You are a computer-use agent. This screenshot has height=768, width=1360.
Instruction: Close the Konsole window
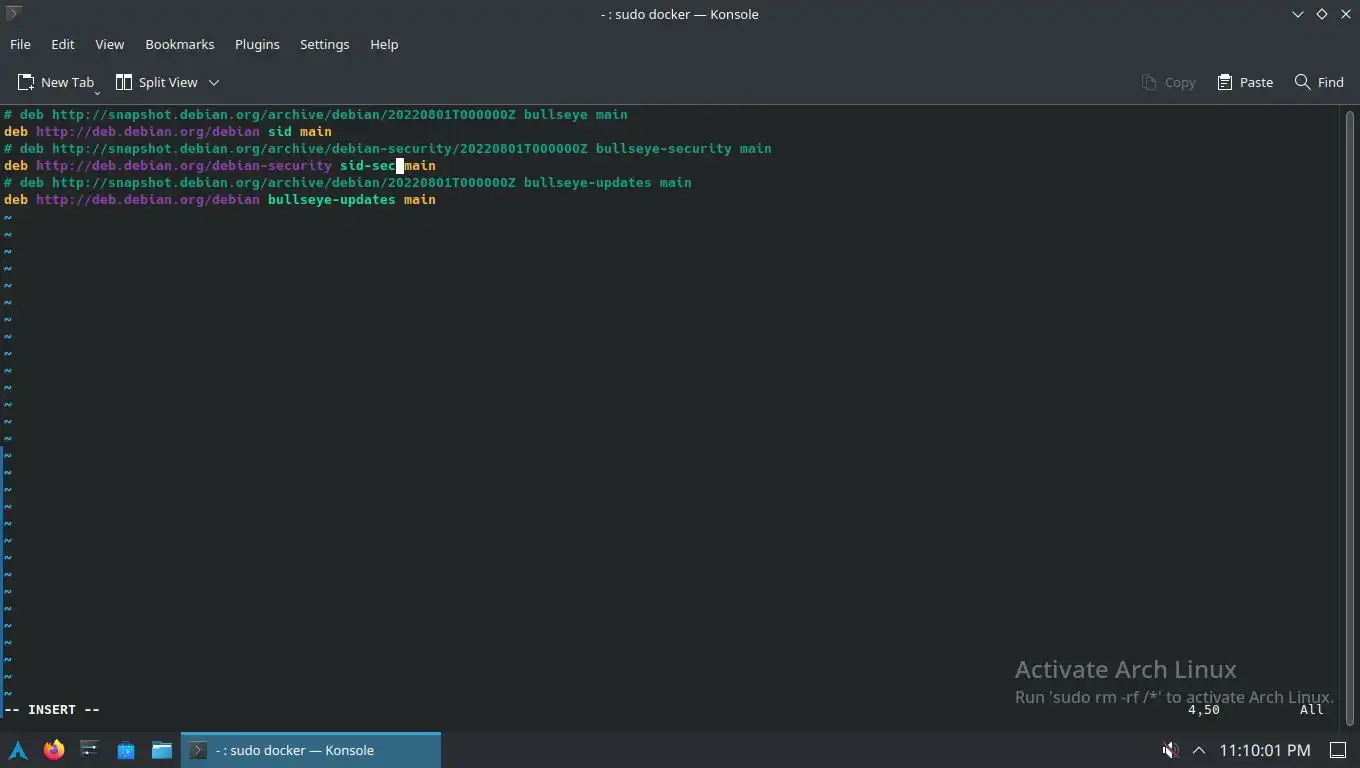coord(1346,14)
